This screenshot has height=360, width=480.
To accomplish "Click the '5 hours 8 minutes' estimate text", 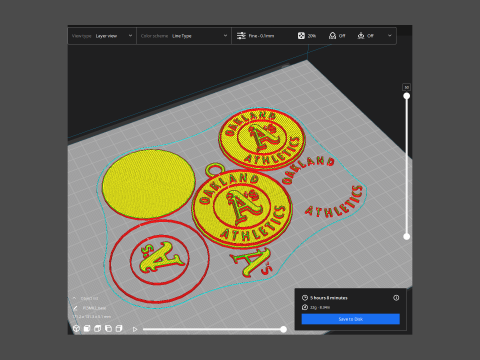I will point(329,298).
